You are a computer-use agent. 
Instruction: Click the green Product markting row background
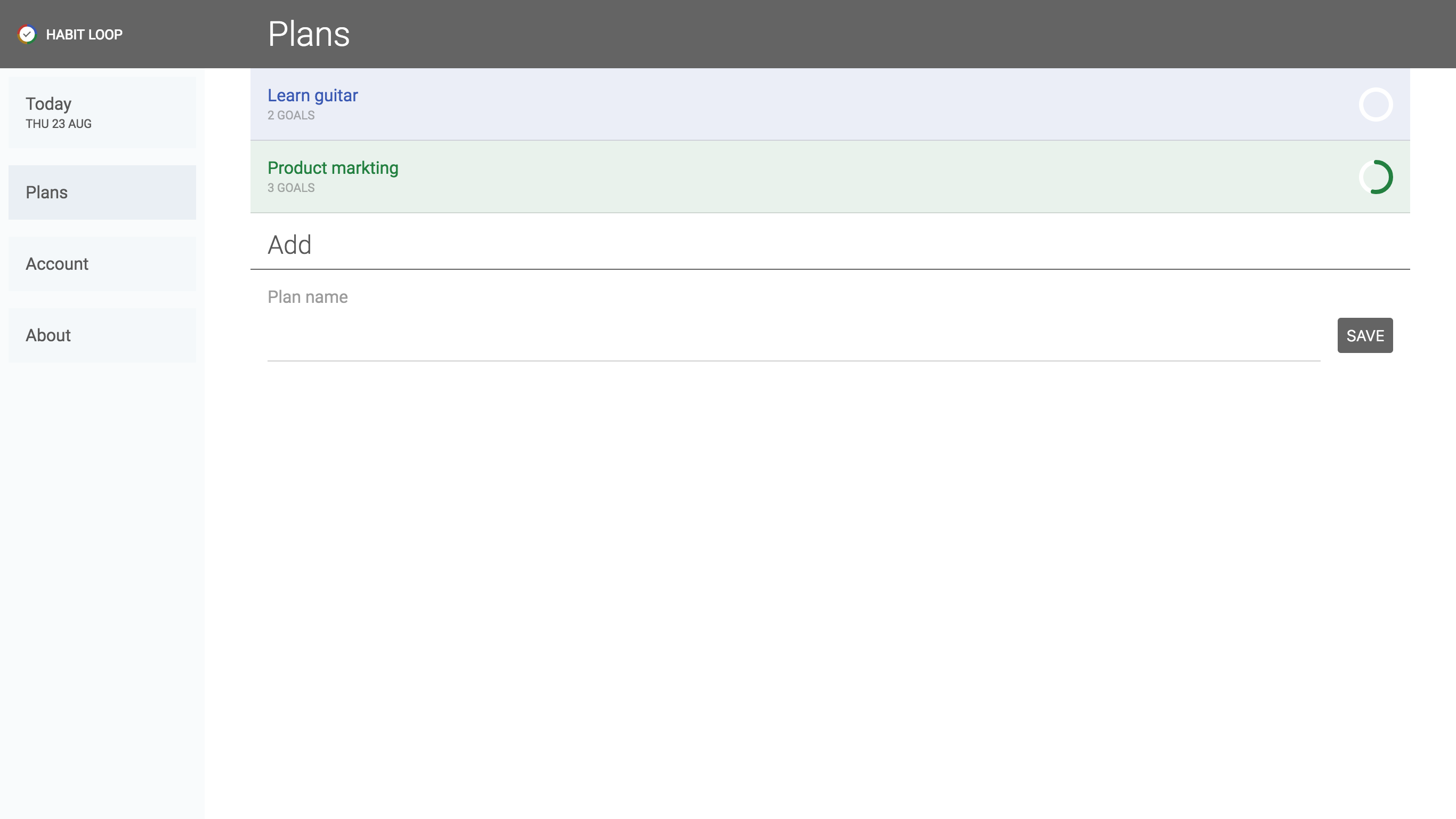791,177
